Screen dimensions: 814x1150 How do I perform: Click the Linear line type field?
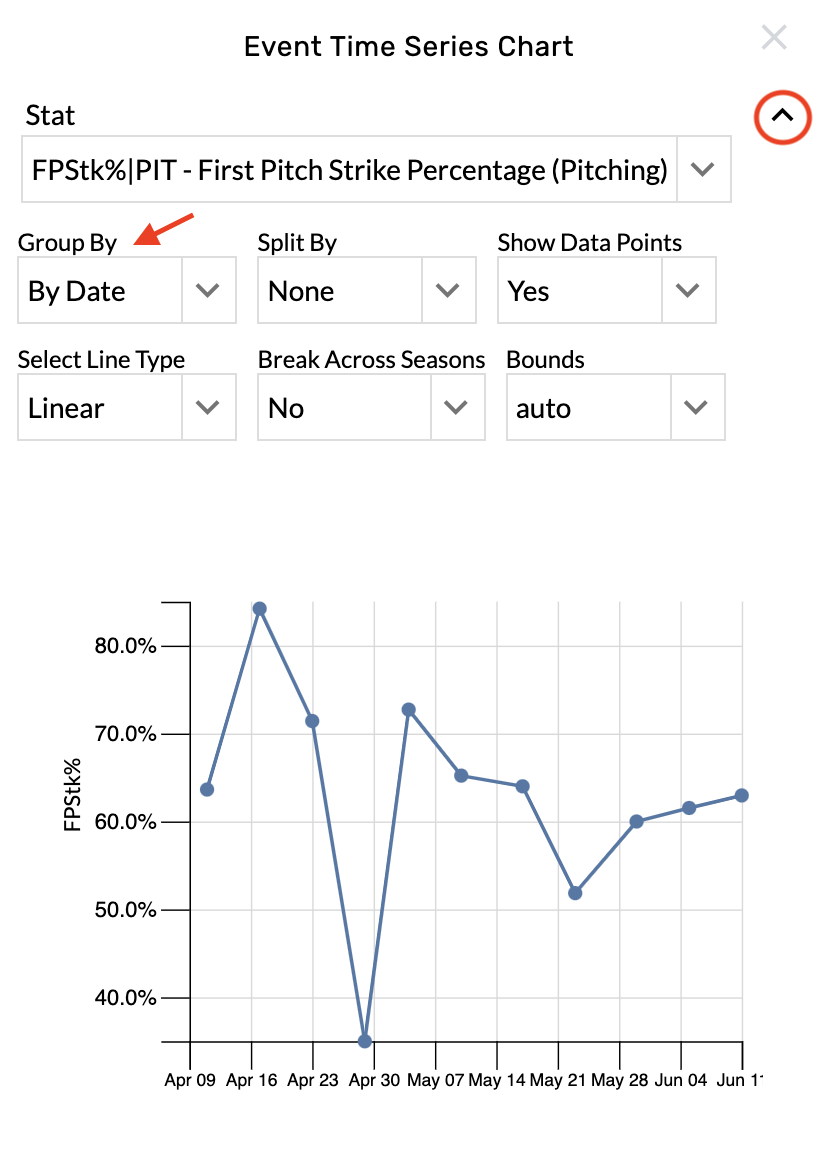coord(100,407)
